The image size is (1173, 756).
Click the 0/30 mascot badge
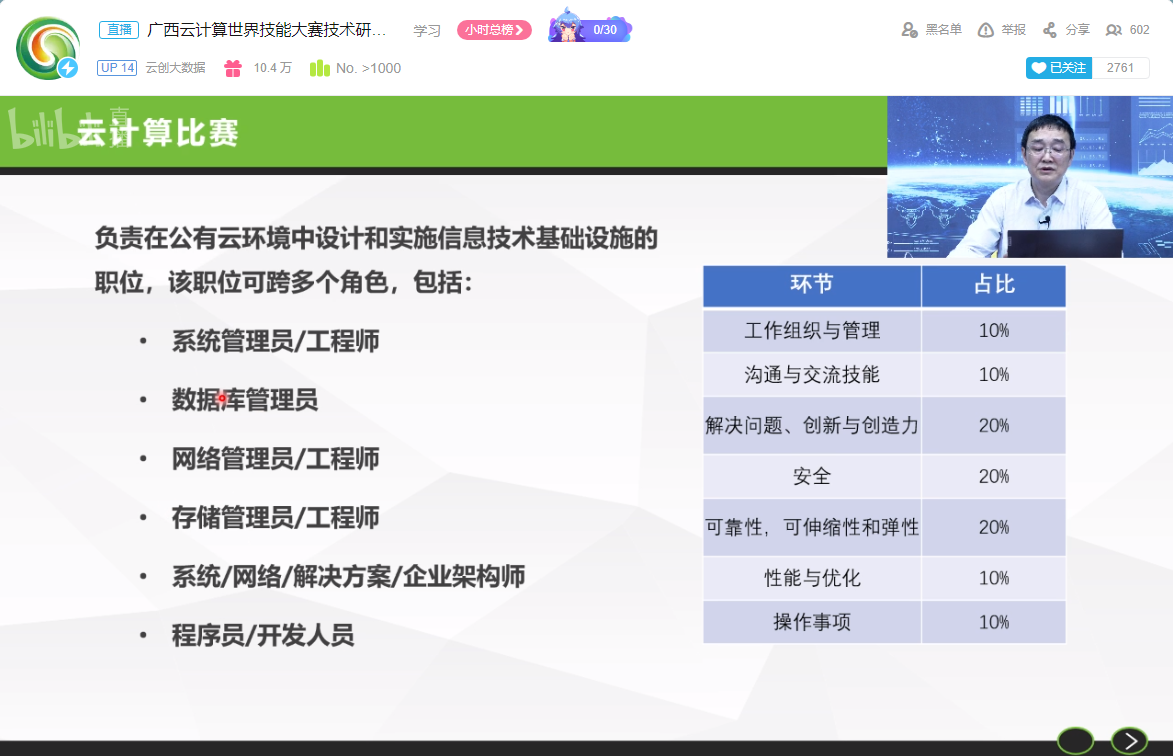590,29
